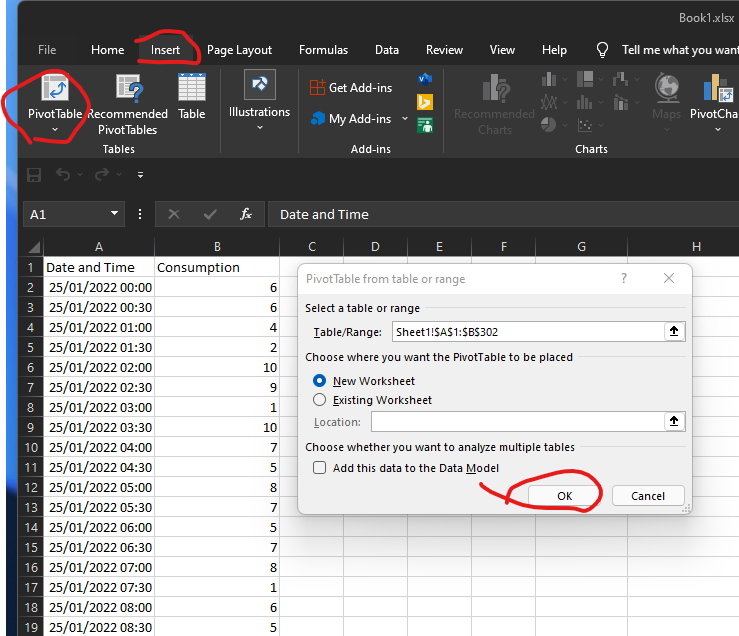
Task: Select column G header
Action: point(582,247)
